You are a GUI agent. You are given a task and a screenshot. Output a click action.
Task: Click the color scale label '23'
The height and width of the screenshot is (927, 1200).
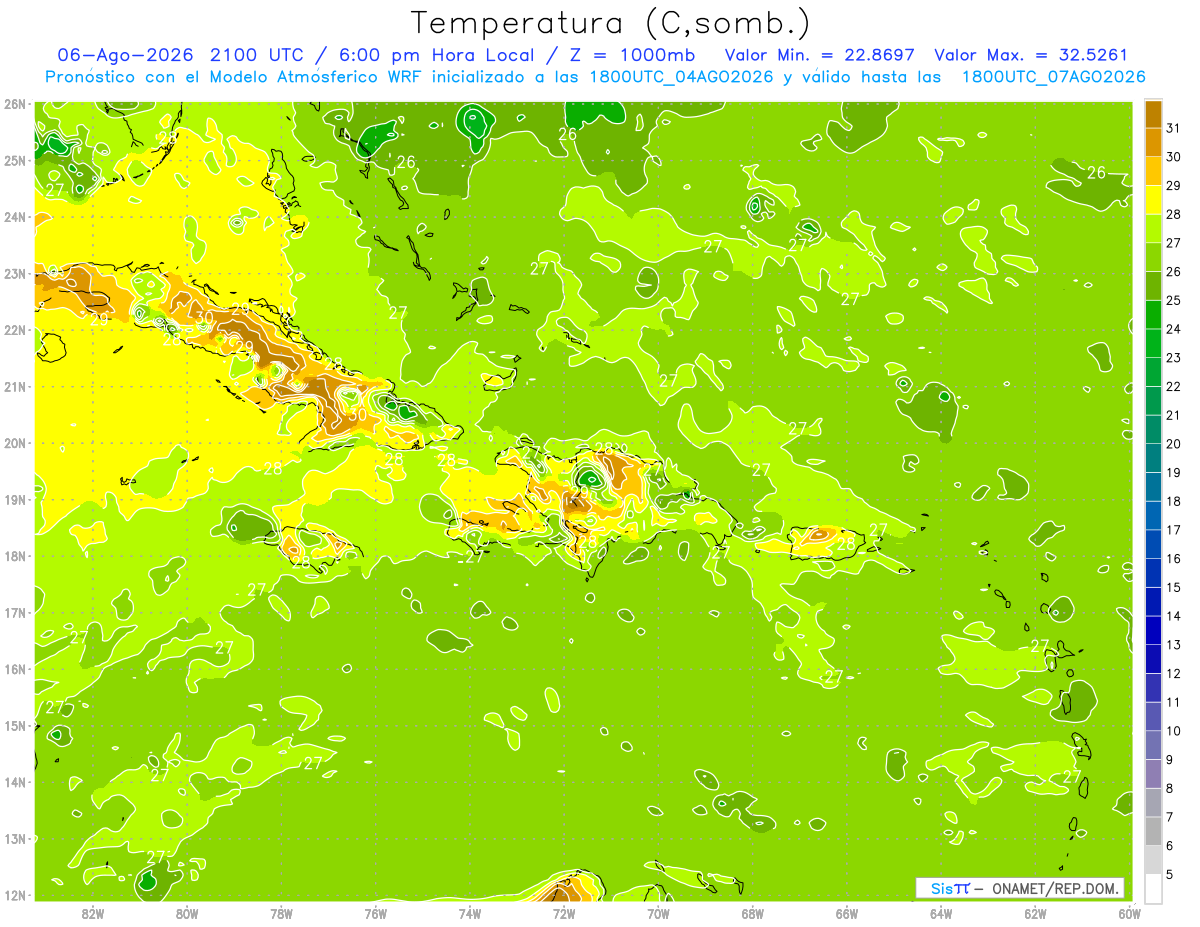[x=1174, y=358]
